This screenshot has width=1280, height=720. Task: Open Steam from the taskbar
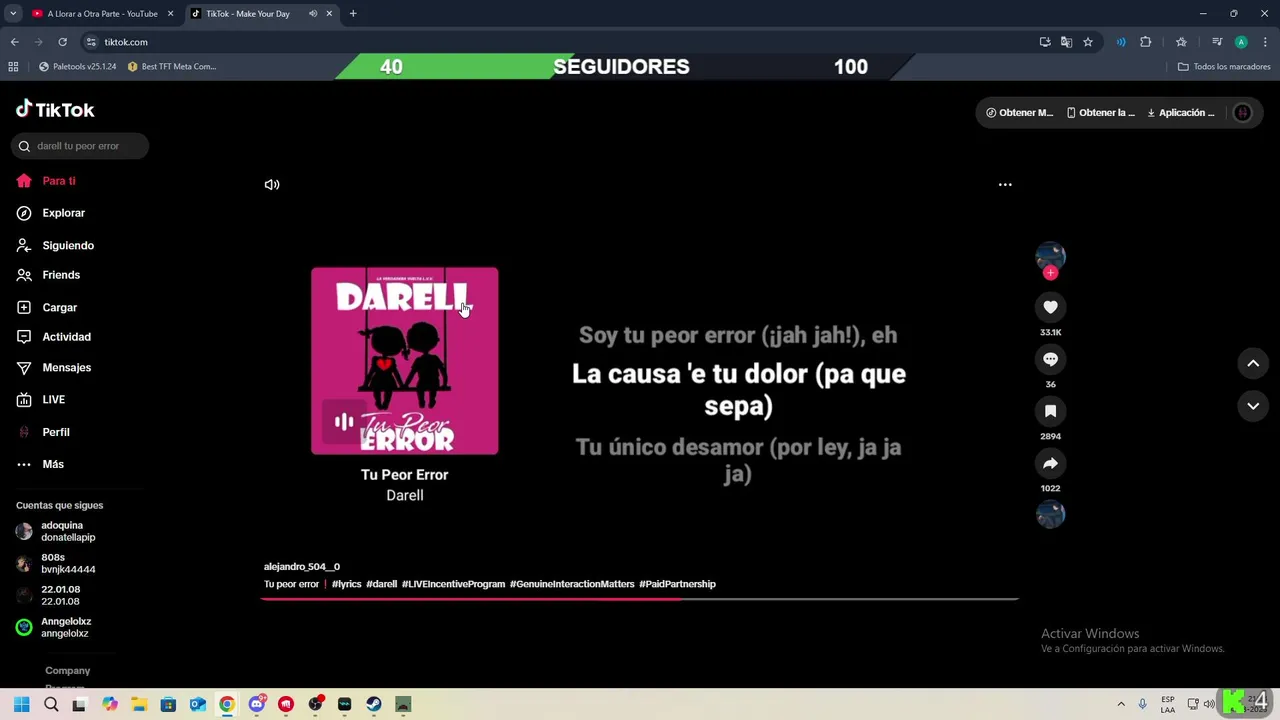click(x=374, y=704)
